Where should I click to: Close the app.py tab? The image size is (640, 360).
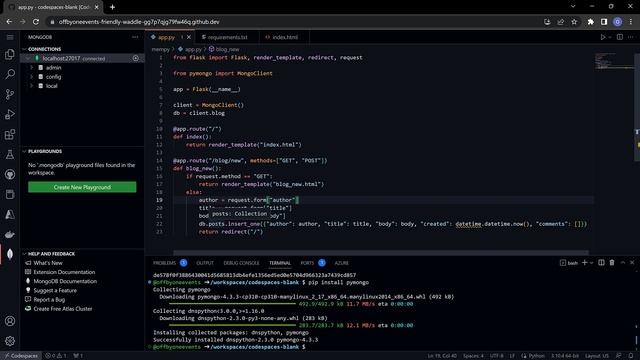click(189, 37)
